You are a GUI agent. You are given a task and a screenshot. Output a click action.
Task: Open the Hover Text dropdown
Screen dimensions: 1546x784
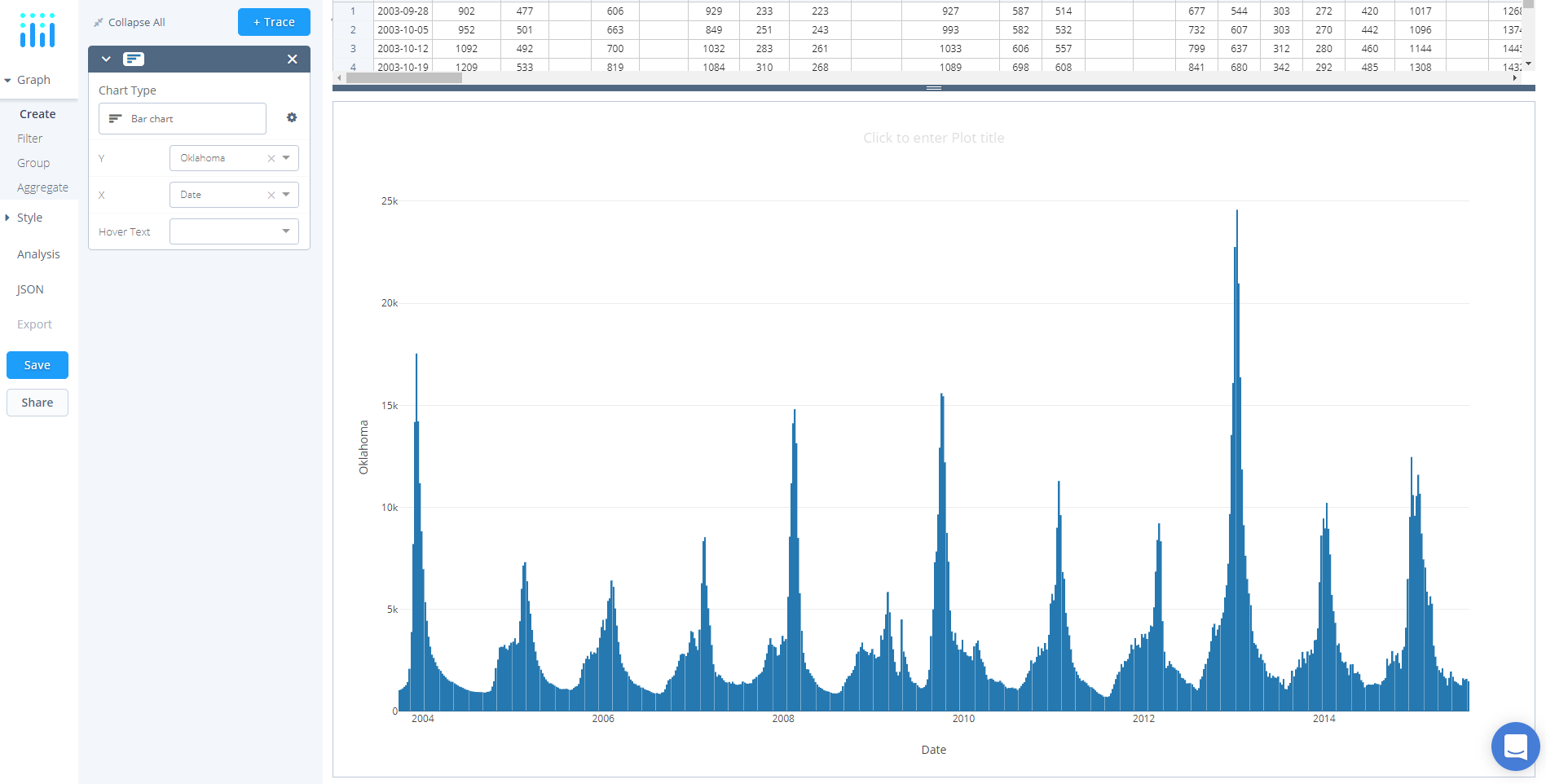tap(234, 231)
